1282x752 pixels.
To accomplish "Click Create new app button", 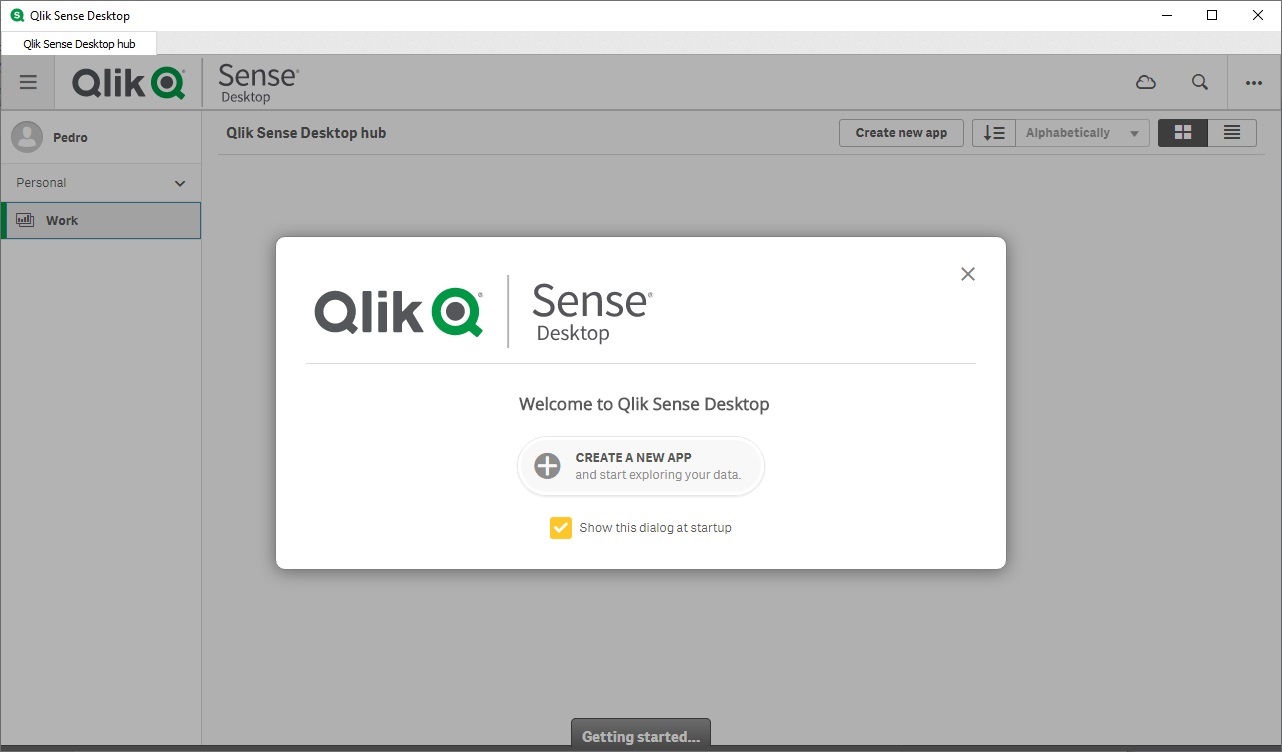I will pos(900,132).
